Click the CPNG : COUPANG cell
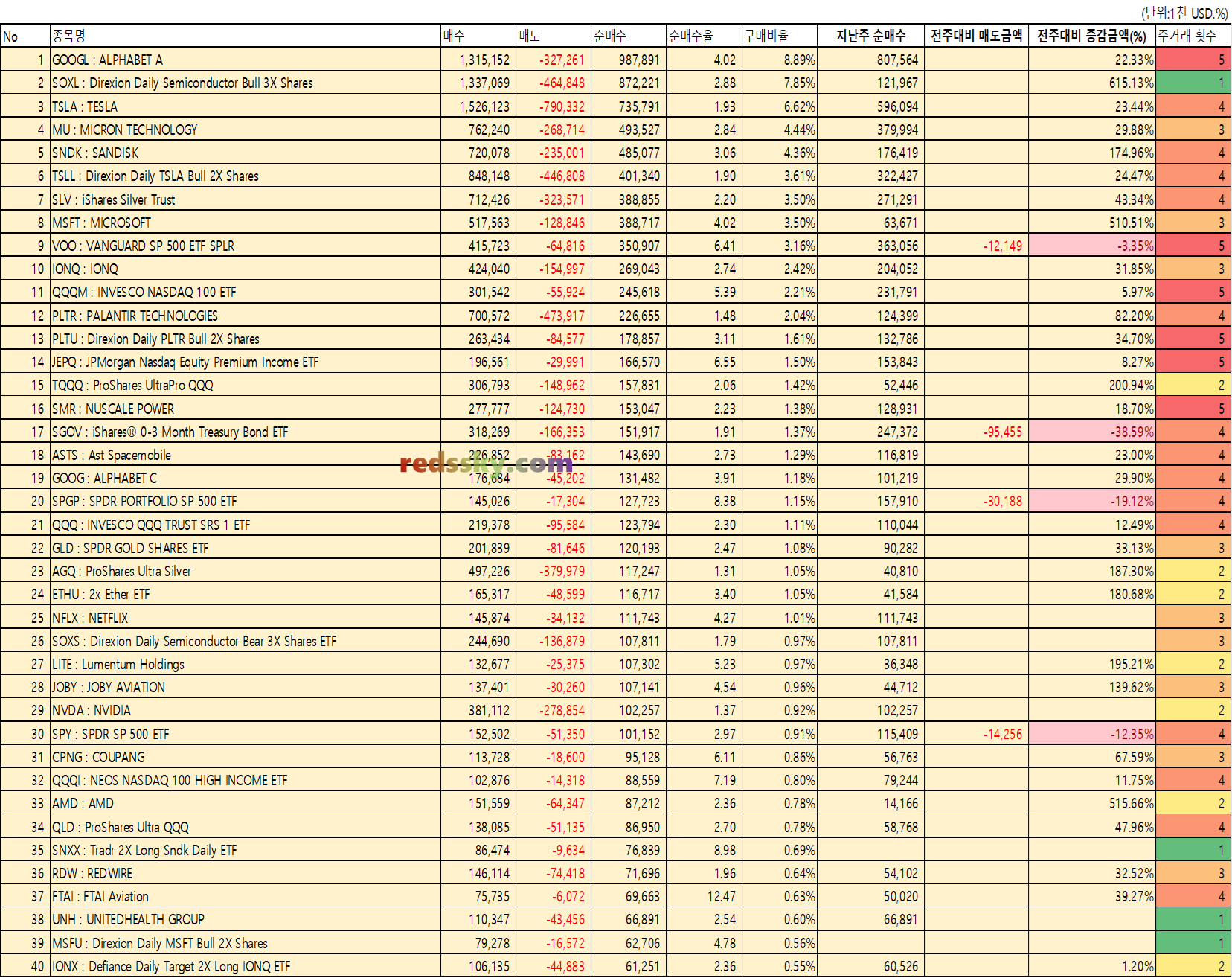 point(246,757)
